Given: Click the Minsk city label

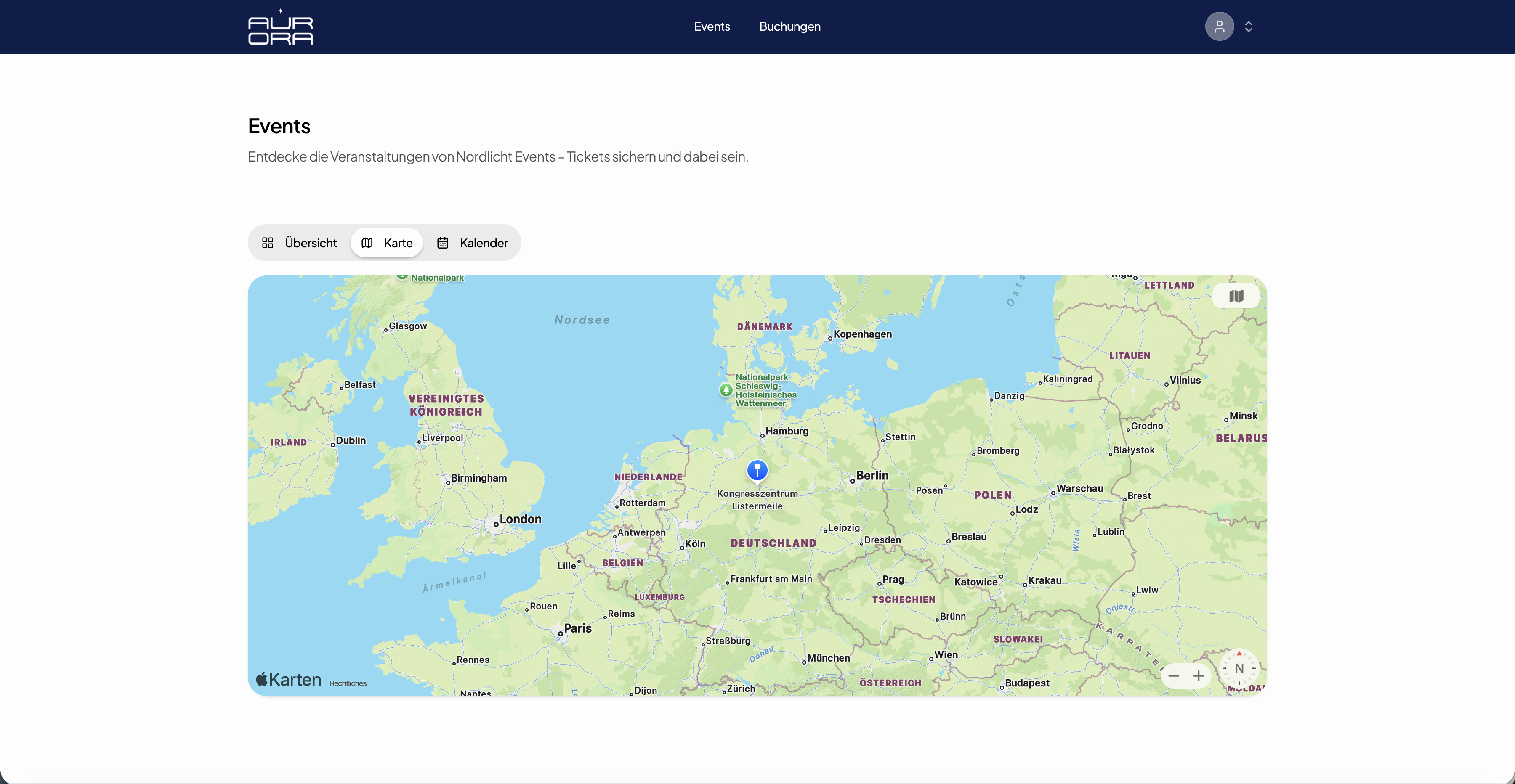Looking at the screenshot, I should click(x=1243, y=416).
